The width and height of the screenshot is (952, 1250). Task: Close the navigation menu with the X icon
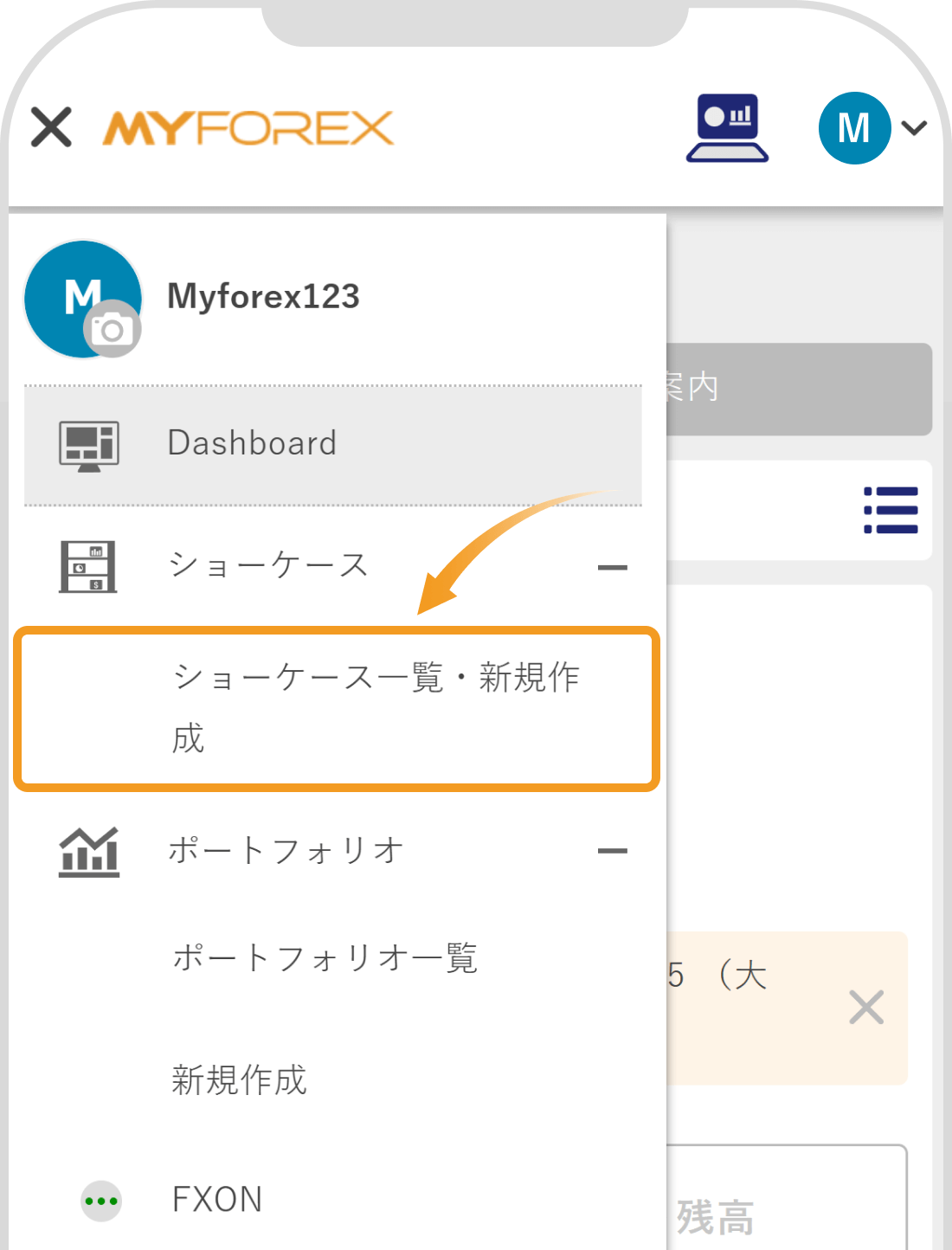51,127
